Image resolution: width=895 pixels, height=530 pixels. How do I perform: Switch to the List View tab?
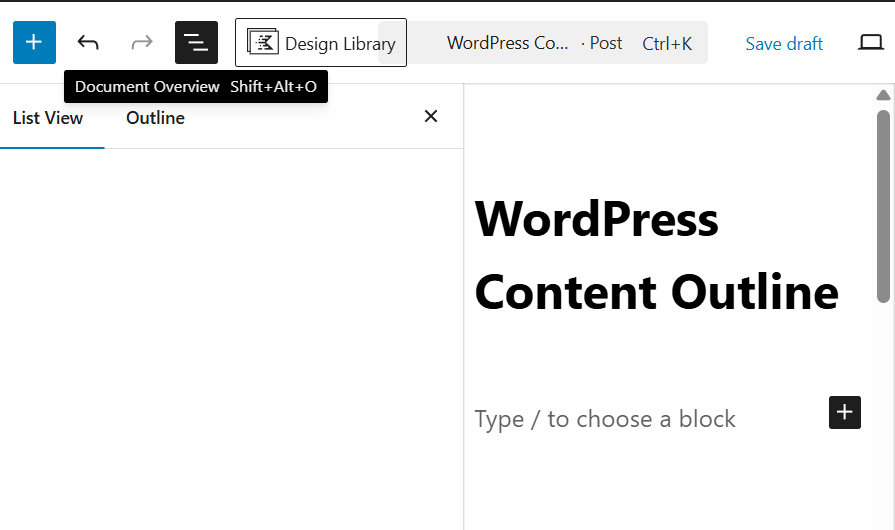pos(48,118)
